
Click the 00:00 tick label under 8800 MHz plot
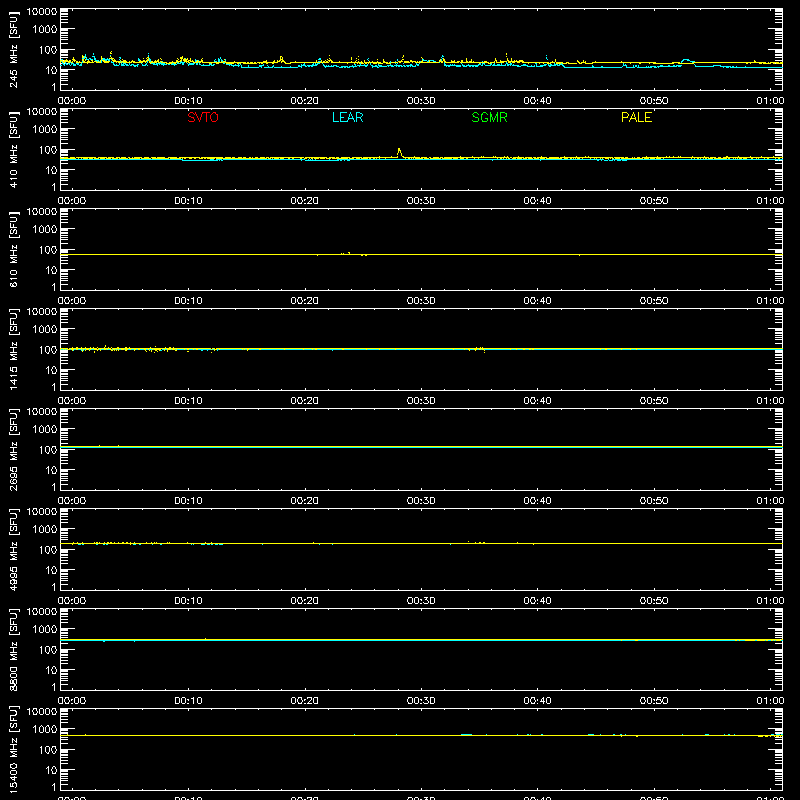pyautogui.click(x=72, y=701)
